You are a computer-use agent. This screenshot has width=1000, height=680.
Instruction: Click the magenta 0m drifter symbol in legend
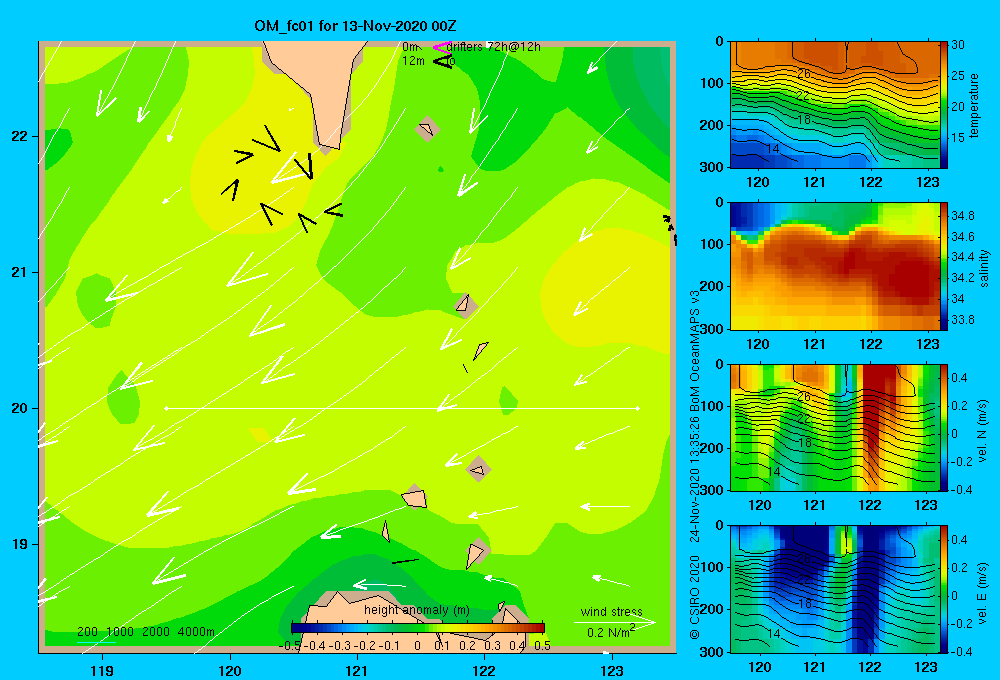441,47
